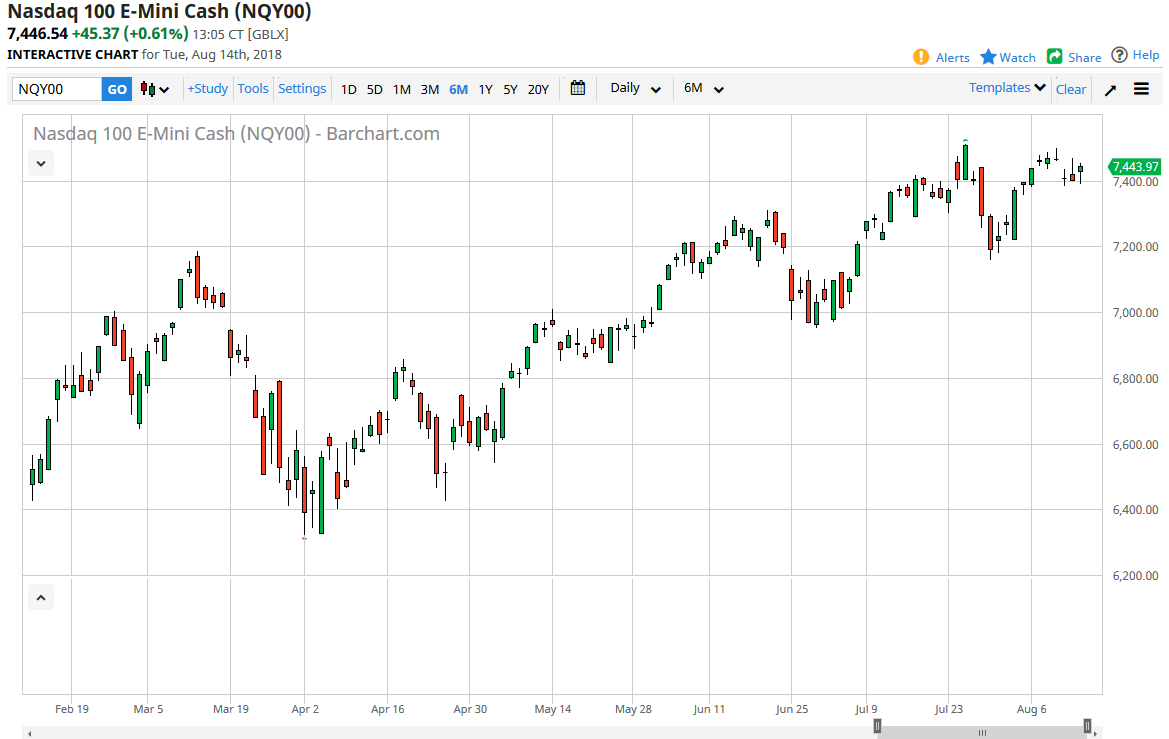Open the Settings menu
The image size is (1169, 739).
click(302, 89)
